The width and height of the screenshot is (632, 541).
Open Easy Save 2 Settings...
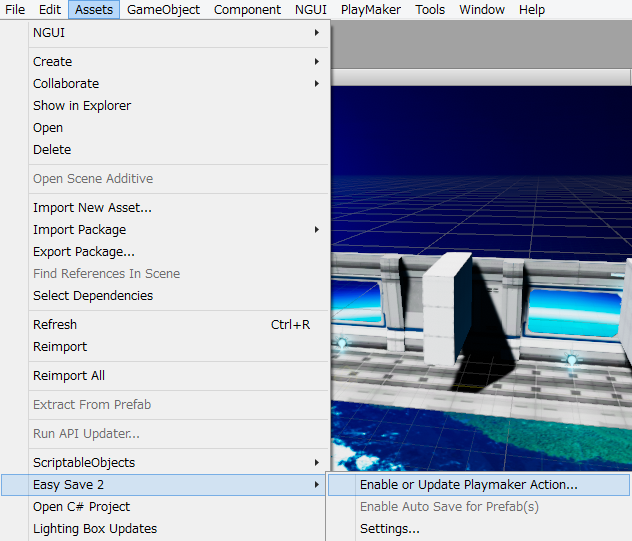[x=479, y=529]
